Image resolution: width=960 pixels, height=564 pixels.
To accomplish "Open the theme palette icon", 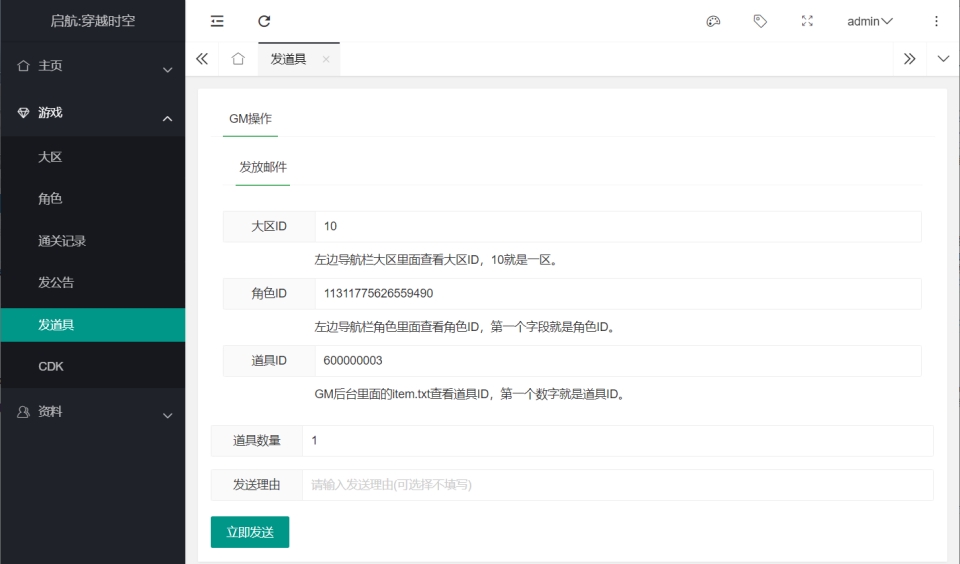I will [x=713, y=21].
